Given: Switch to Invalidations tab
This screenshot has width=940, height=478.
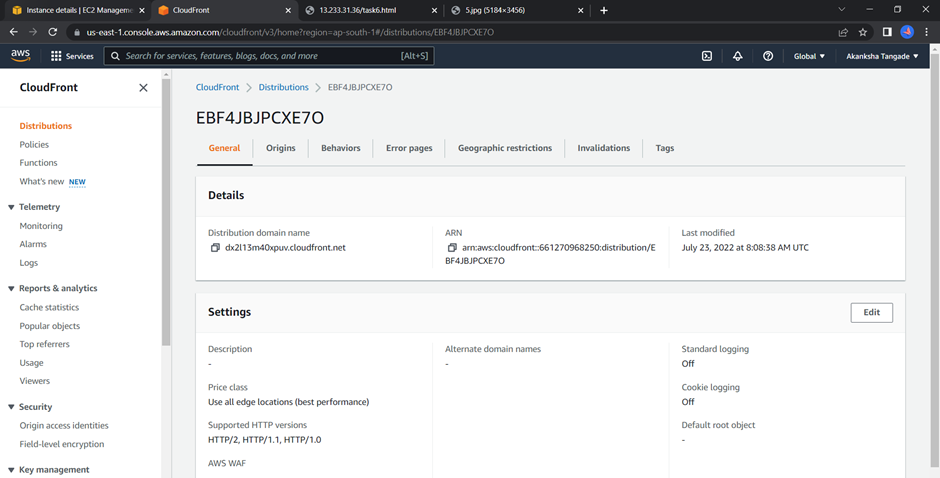Looking at the screenshot, I should point(604,148).
